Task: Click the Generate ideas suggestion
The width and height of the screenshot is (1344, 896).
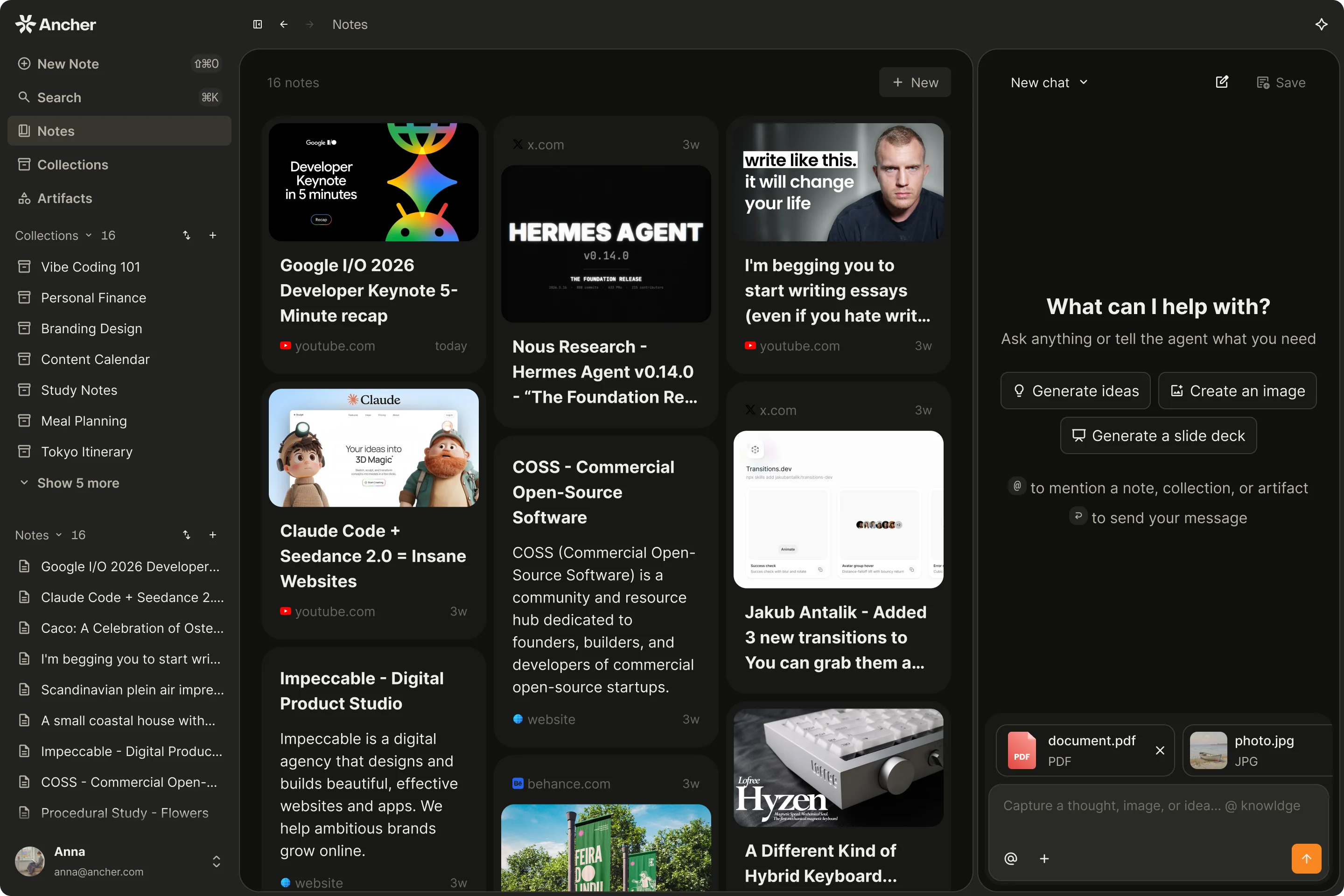Action: [1075, 391]
